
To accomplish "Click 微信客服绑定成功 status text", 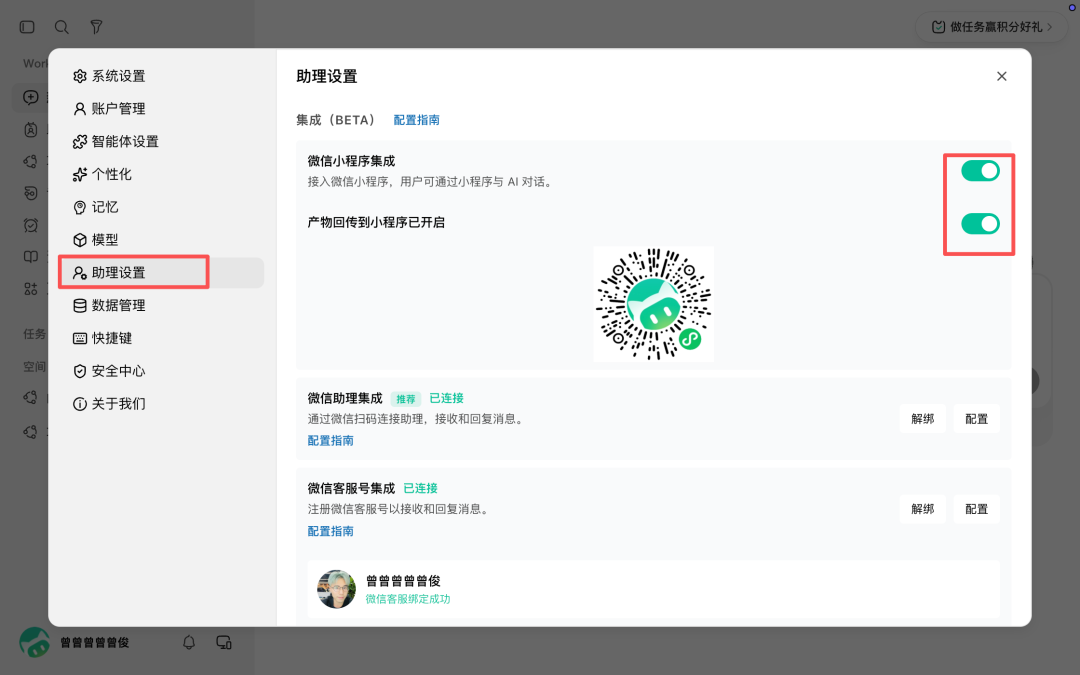I will pyautogui.click(x=408, y=599).
